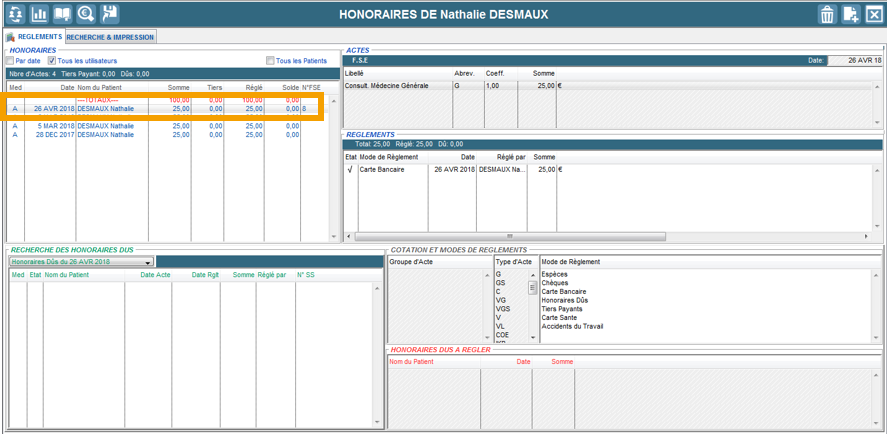Open the euro magnifier search icon
887x434 pixels.
coord(86,14)
